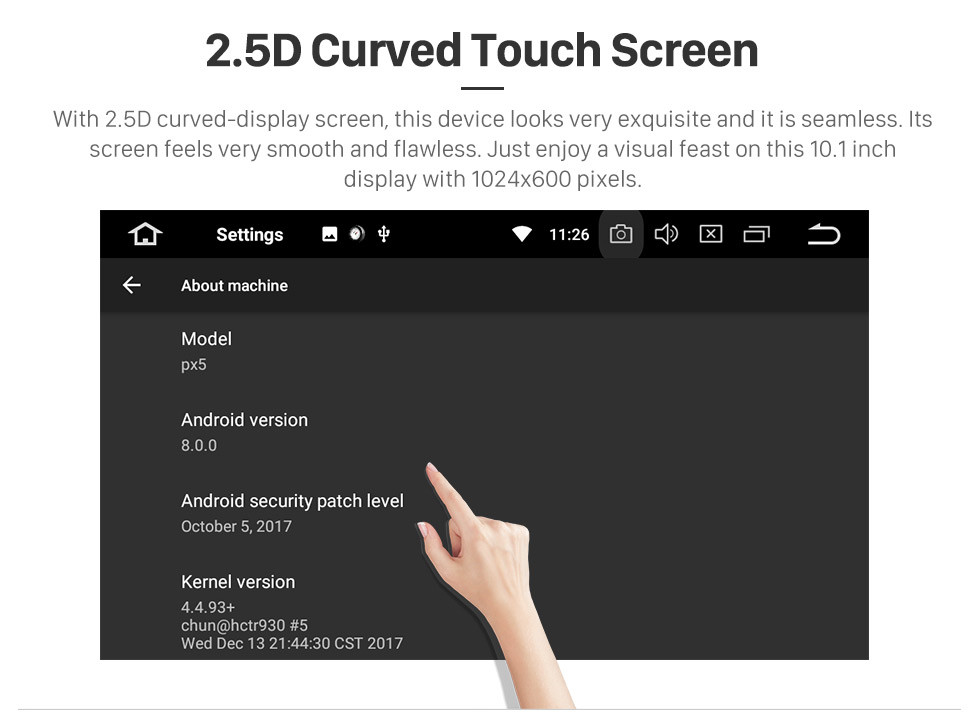Screen dimensions: 980x712
Task: Tap the Home icon in status bar
Action: pos(145,234)
